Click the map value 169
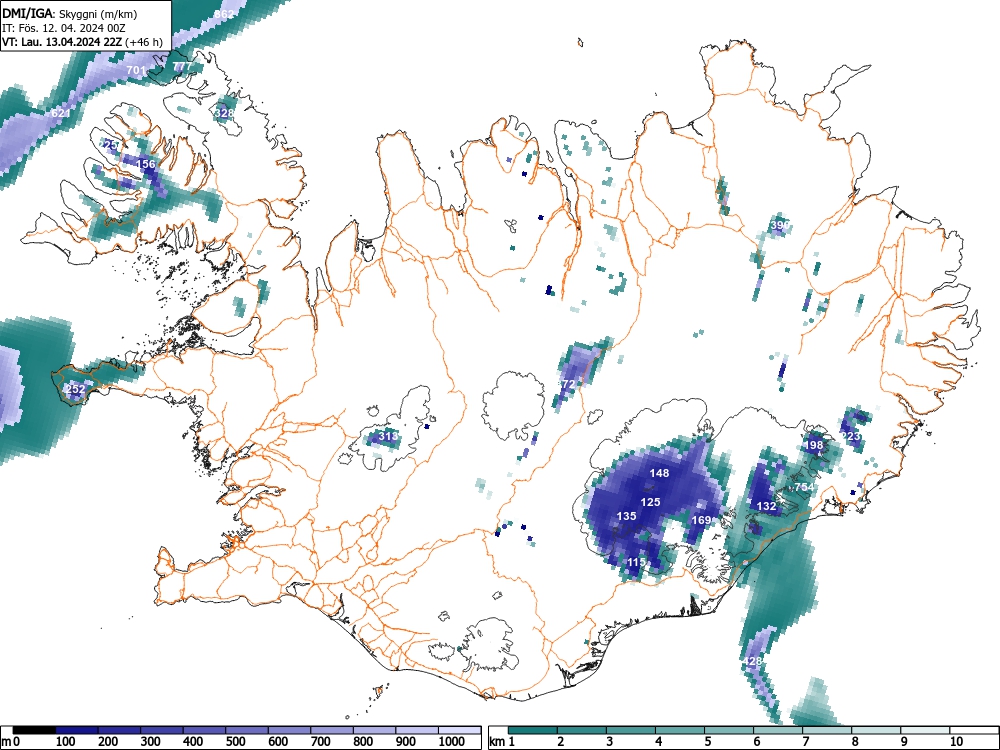 [701, 520]
